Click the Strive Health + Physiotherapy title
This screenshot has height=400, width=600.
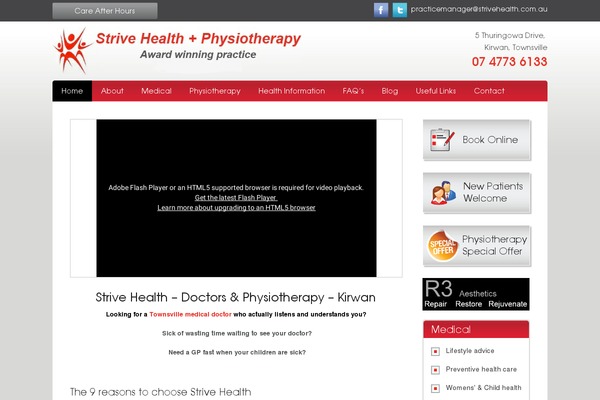click(198, 38)
